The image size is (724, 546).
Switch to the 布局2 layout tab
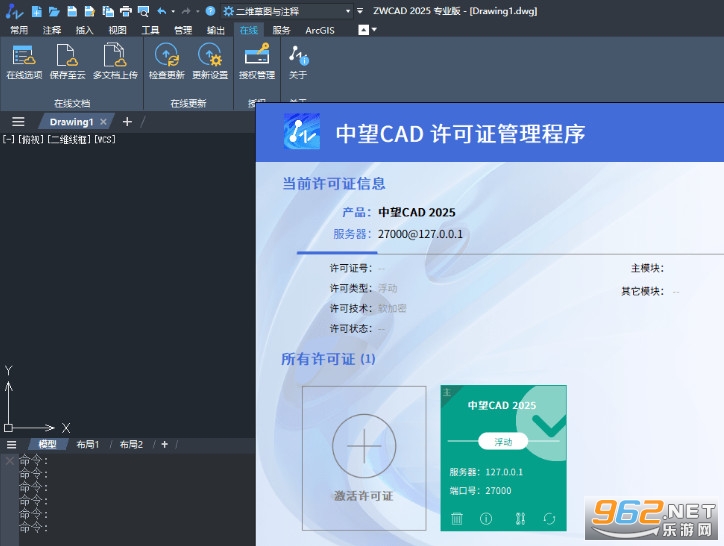click(x=131, y=444)
